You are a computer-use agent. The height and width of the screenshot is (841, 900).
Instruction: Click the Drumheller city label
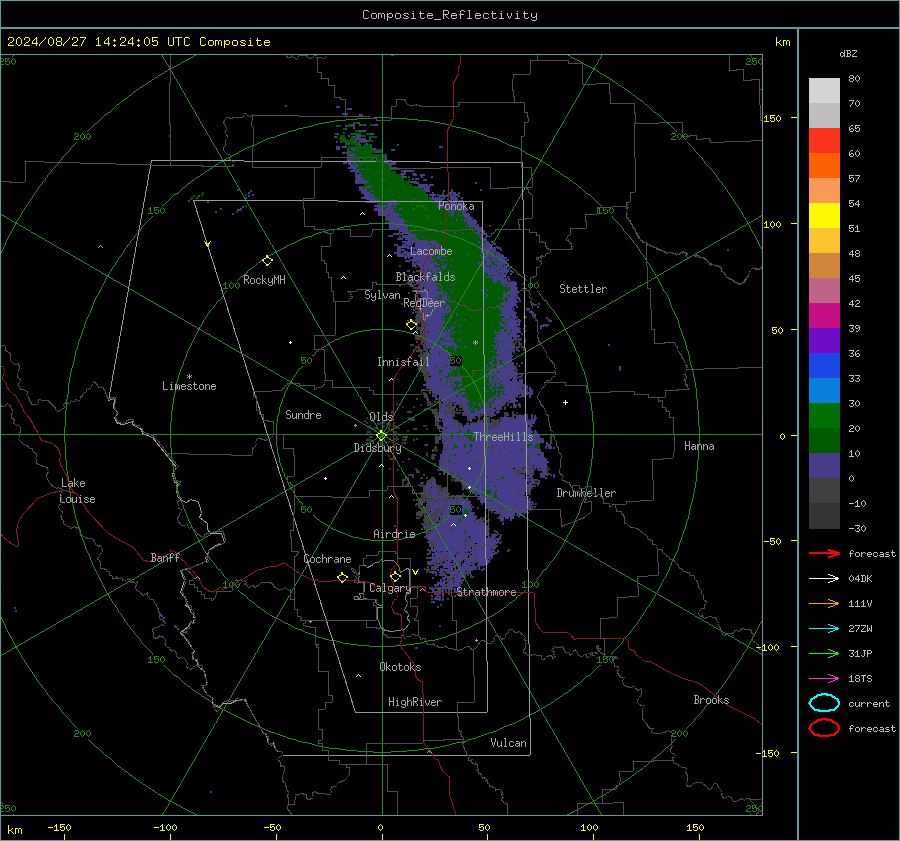pos(586,493)
